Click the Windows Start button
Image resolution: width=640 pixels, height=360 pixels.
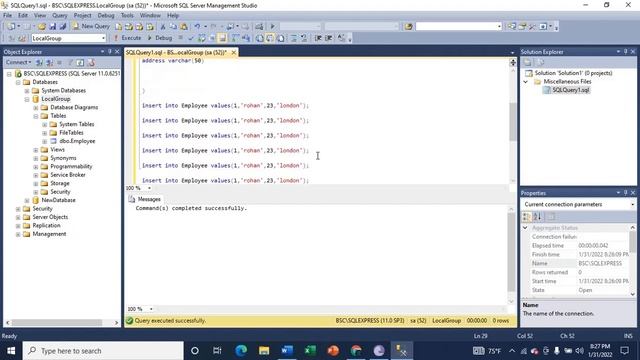point(11,351)
